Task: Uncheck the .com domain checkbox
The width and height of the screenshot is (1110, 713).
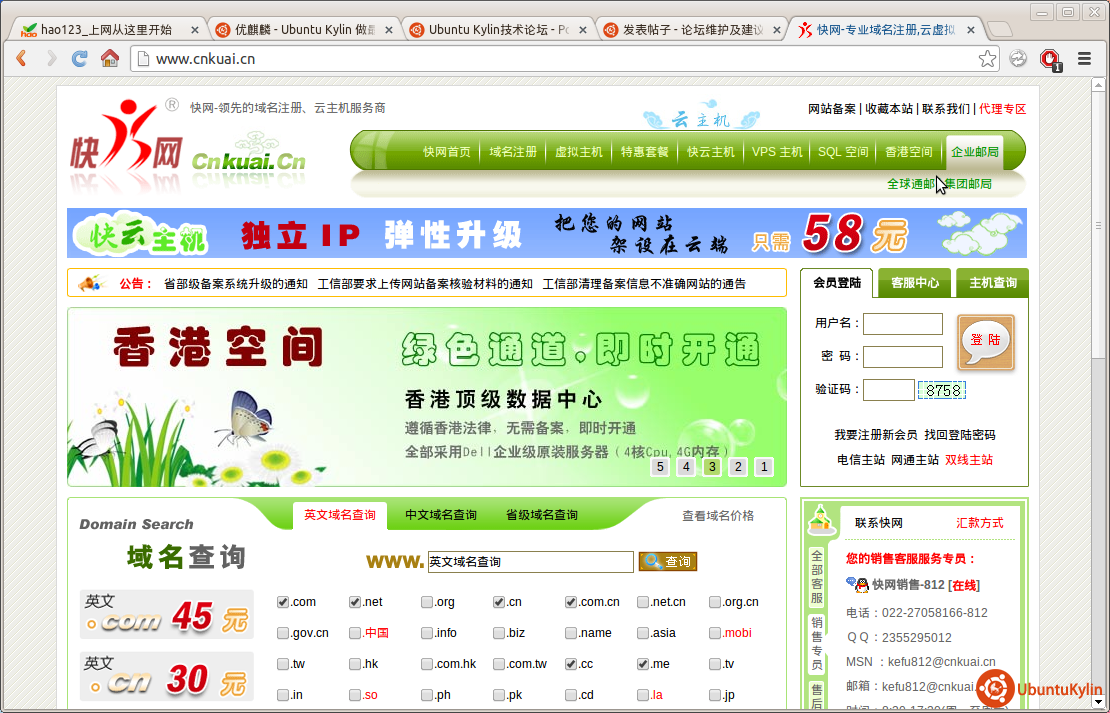Action: pyautogui.click(x=283, y=602)
